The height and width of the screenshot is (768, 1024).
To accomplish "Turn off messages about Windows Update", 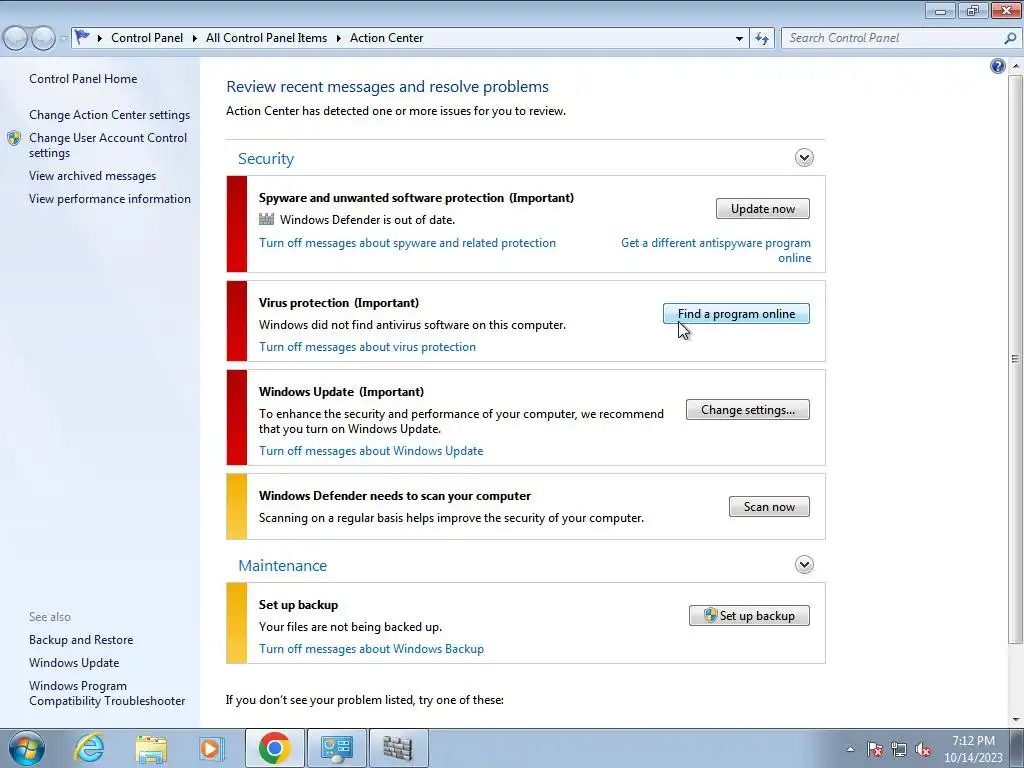I will click(371, 451).
